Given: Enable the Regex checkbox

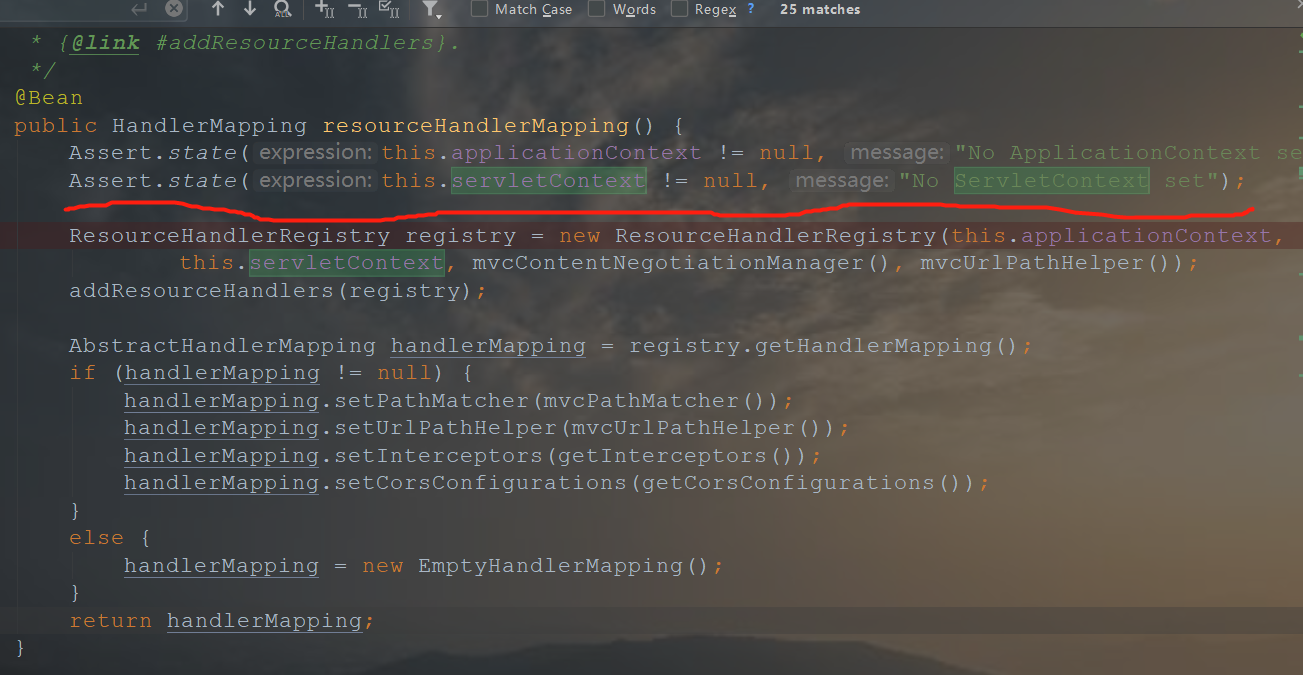Looking at the screenshot, I should [x=679, y=9].
